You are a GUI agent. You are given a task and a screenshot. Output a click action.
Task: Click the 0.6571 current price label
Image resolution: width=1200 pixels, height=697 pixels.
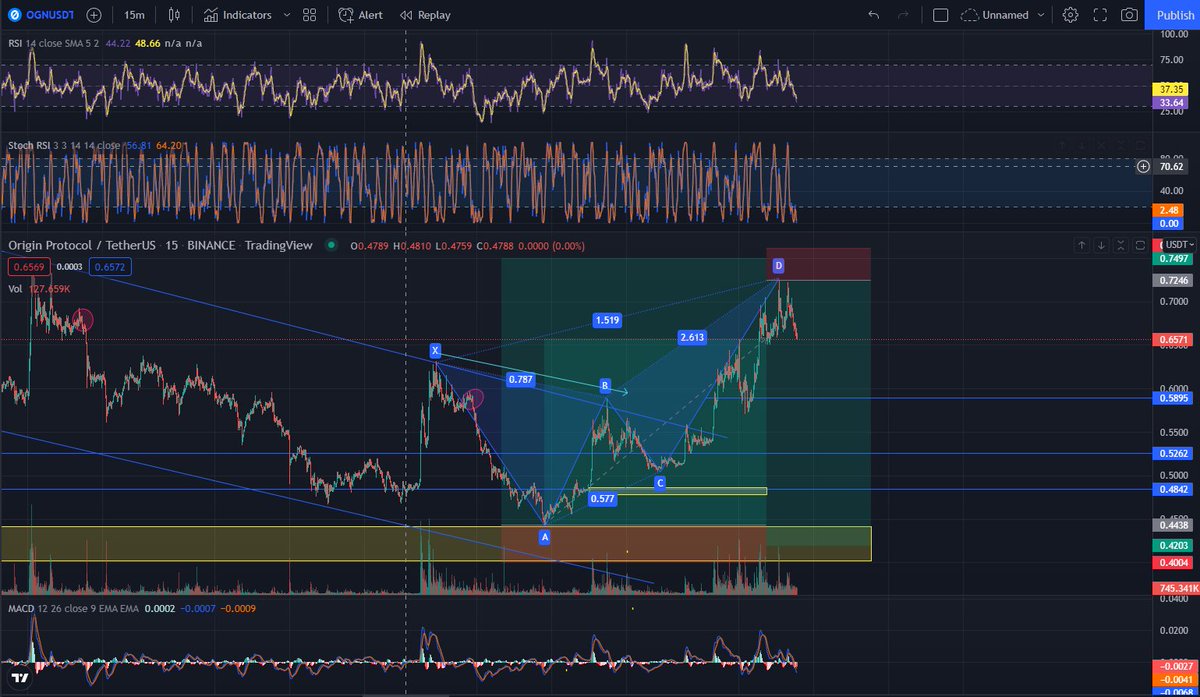[x=1174, y=340]
